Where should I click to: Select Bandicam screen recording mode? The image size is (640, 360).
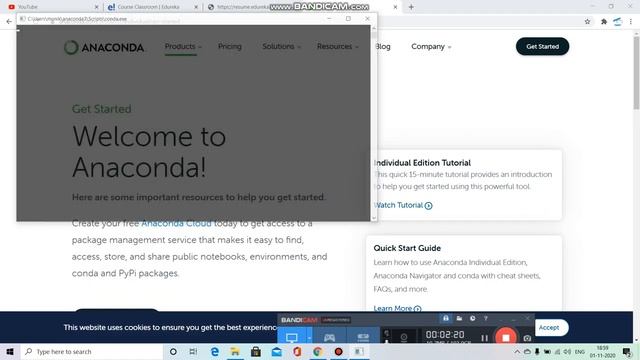click(x=291, y=338)
